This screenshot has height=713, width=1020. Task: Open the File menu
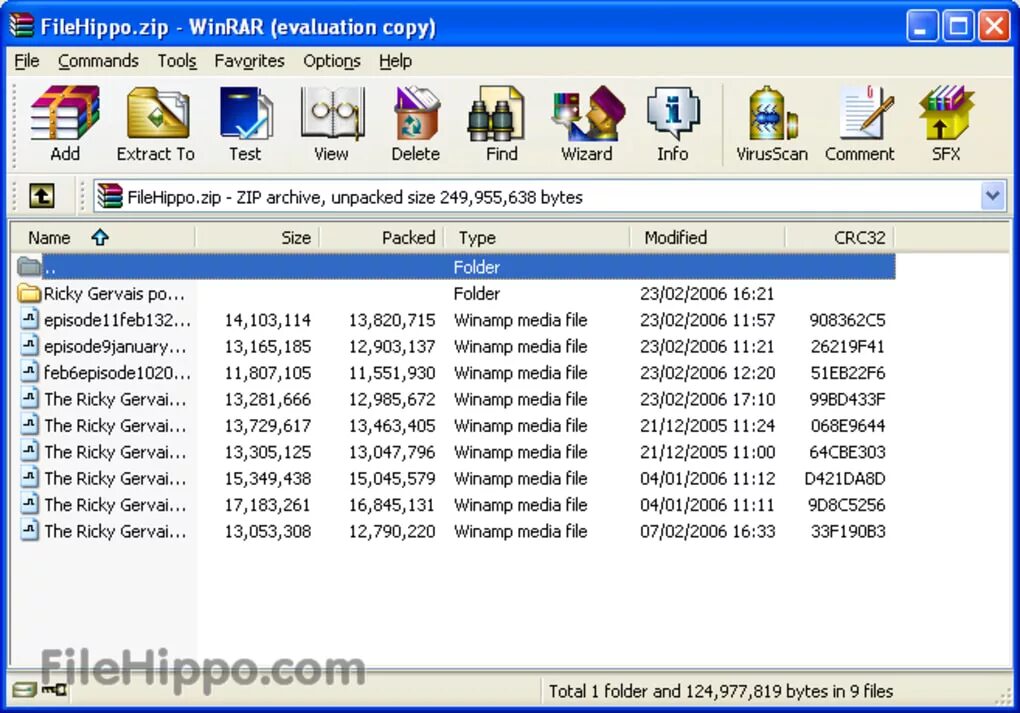(27, 61)
